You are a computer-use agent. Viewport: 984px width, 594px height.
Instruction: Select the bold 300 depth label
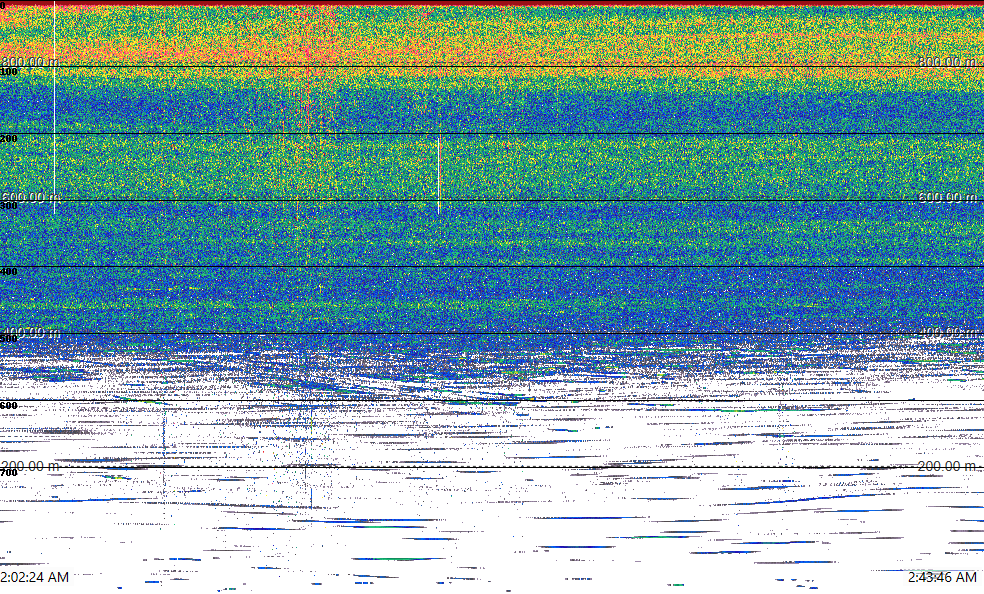[x=9, y=206]
